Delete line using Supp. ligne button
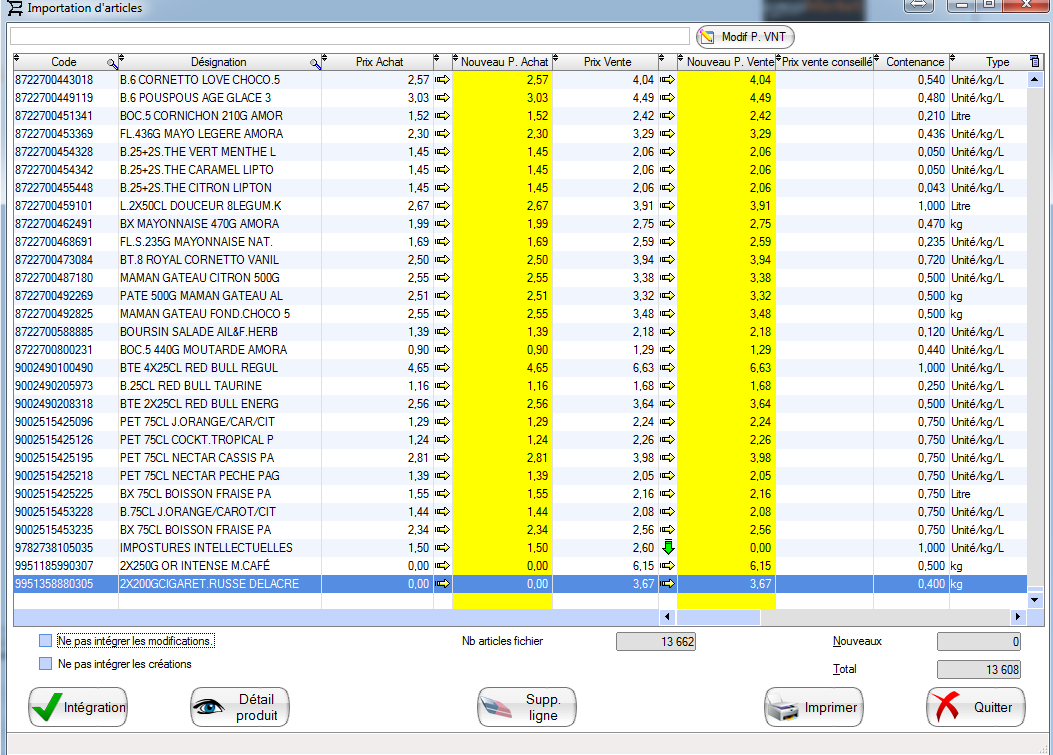Viewport: 1053px width, 755px height. tap(526, 707)
